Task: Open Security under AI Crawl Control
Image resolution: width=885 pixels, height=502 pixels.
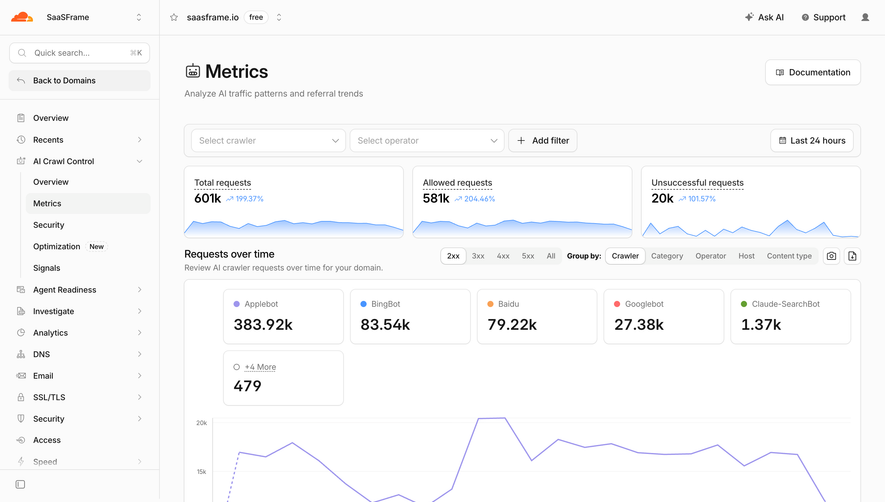Action: point(49,225)
